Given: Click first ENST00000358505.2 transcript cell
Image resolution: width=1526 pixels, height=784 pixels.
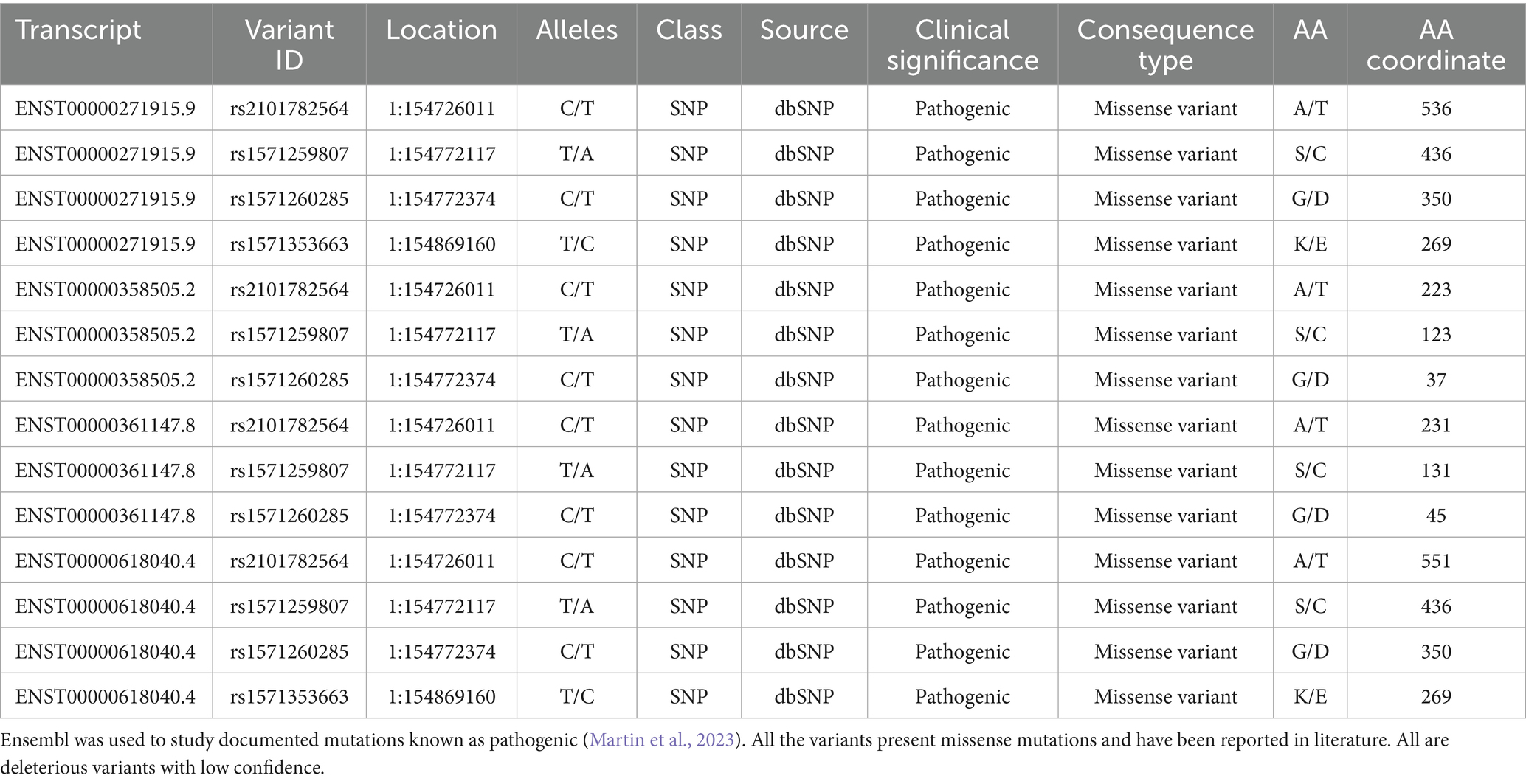Looking at the screenshot, I should pos(106,289).
